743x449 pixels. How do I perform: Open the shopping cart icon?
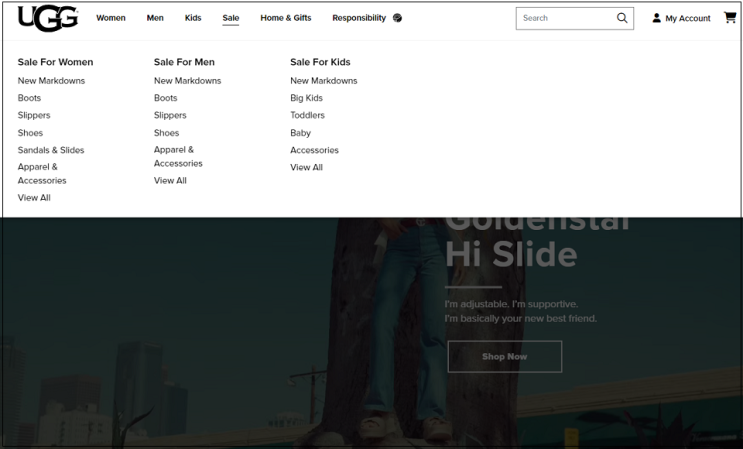(730, 18)
